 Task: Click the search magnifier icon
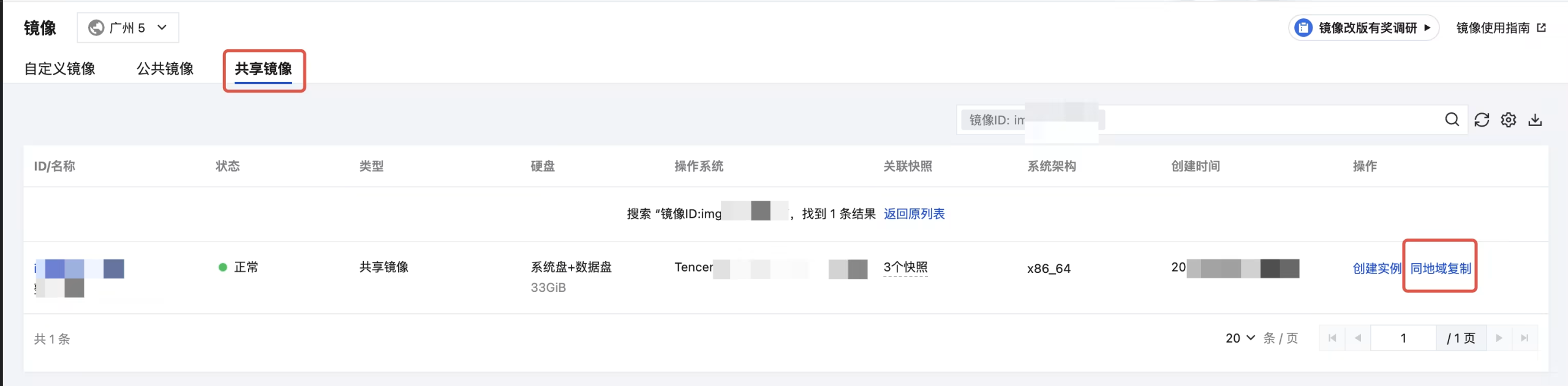click(x=1452, y=120)
